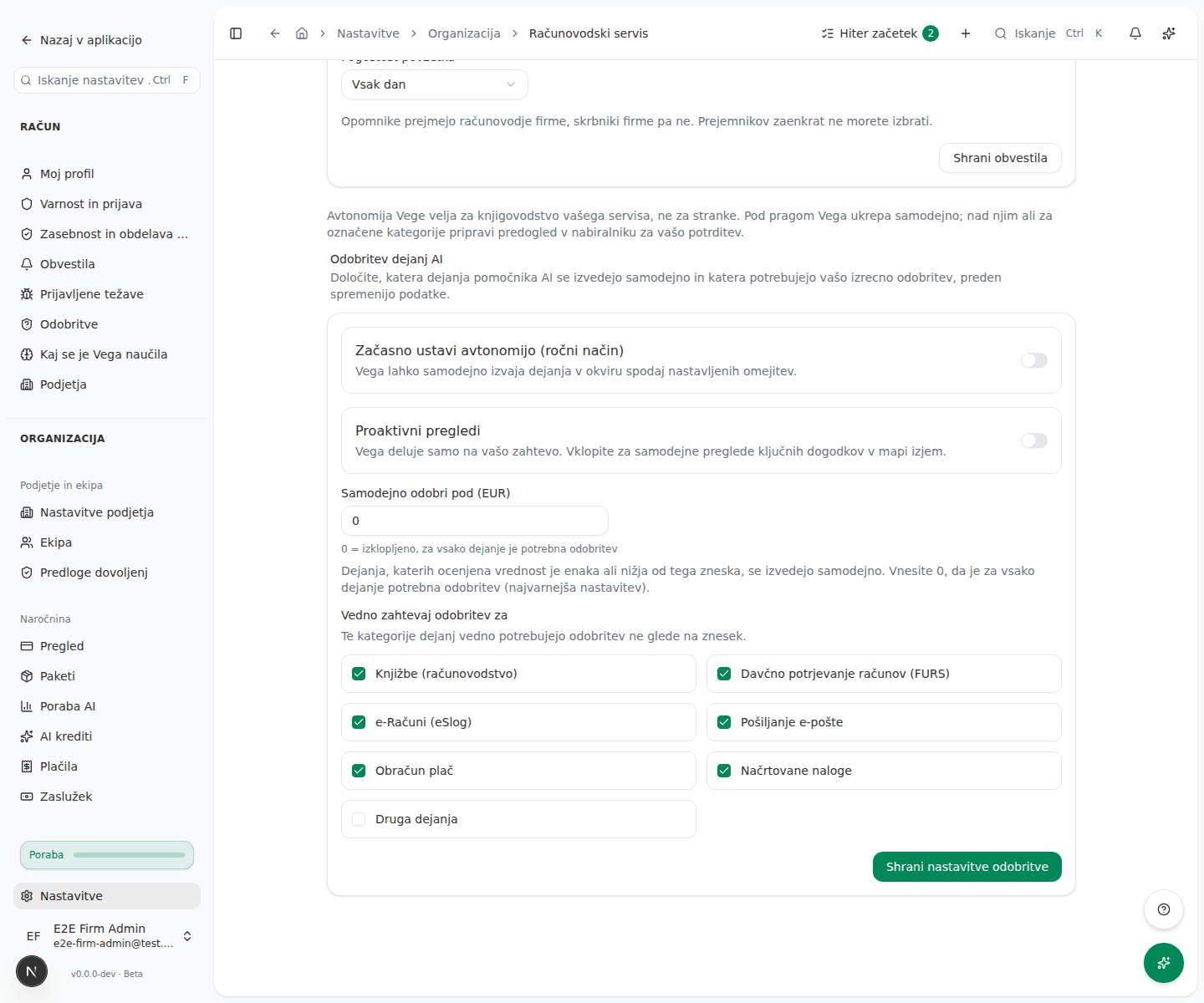Toggle the sidebar panel icon
Image resolution: width=1204 pixels, height=1003 pixels.
click(x=236, y=33)
